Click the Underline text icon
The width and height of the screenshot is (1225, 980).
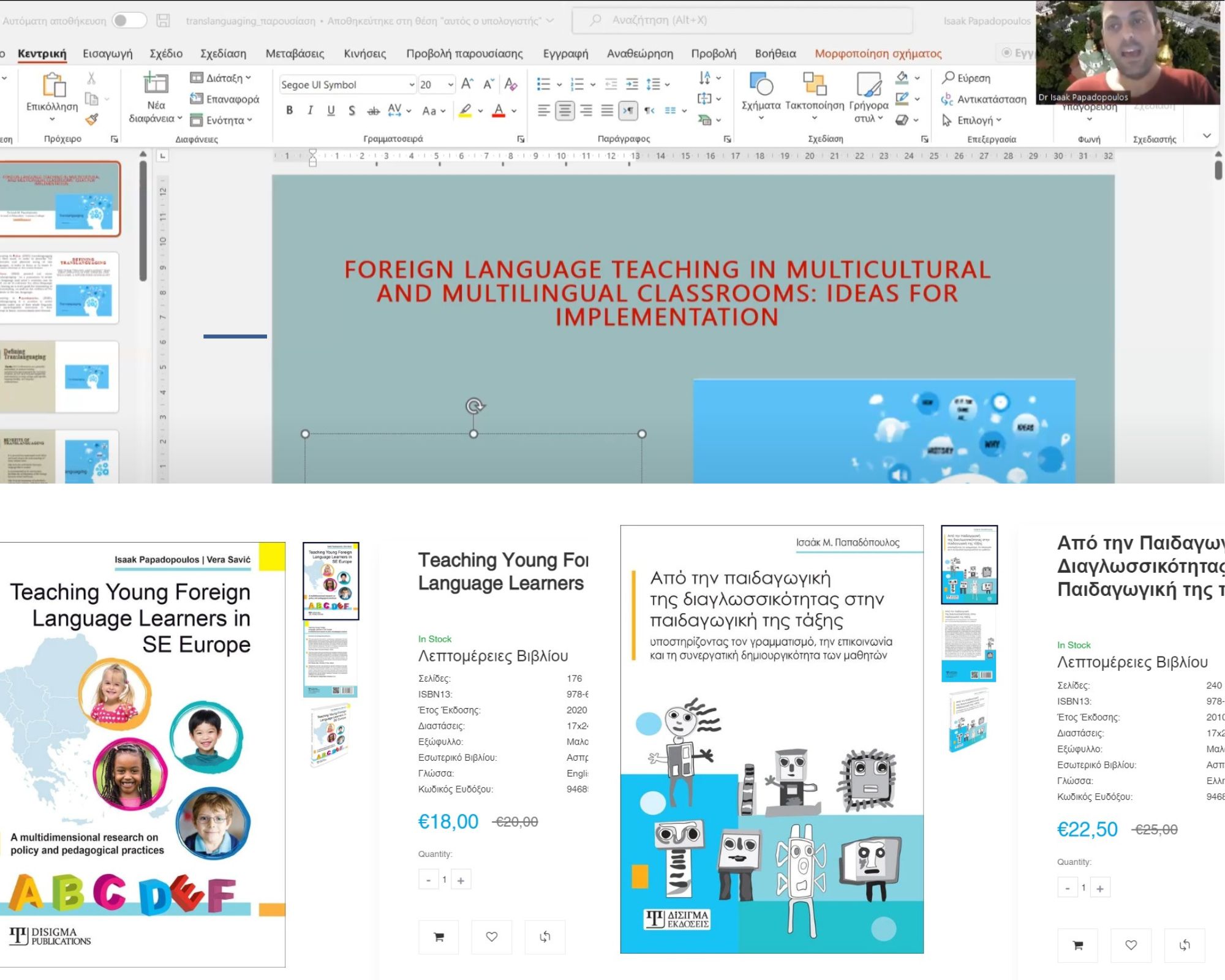pyautogui.click(x=331, y=110)
